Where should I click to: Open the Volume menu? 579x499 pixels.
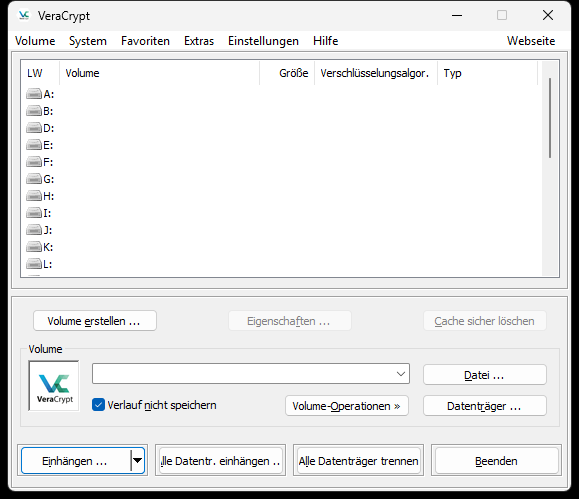click(35, 41)
